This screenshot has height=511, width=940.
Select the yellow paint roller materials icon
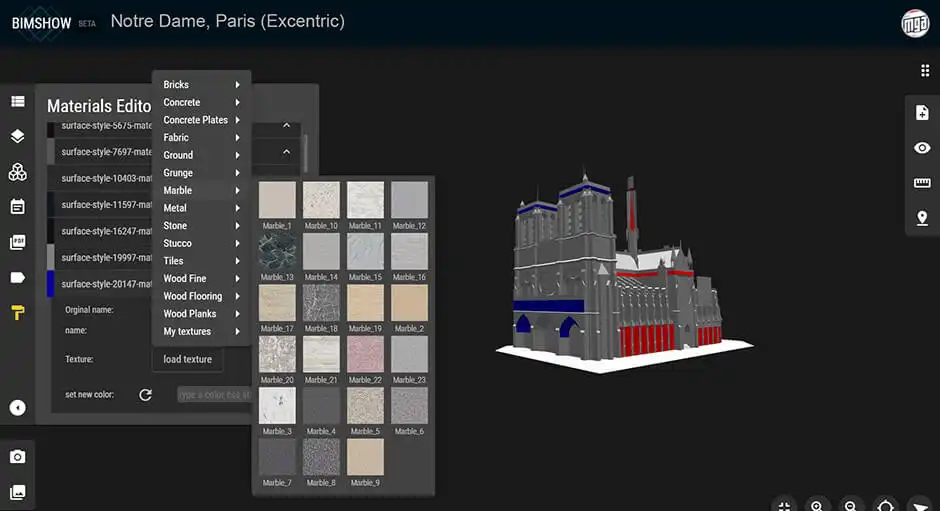(17, 312)
